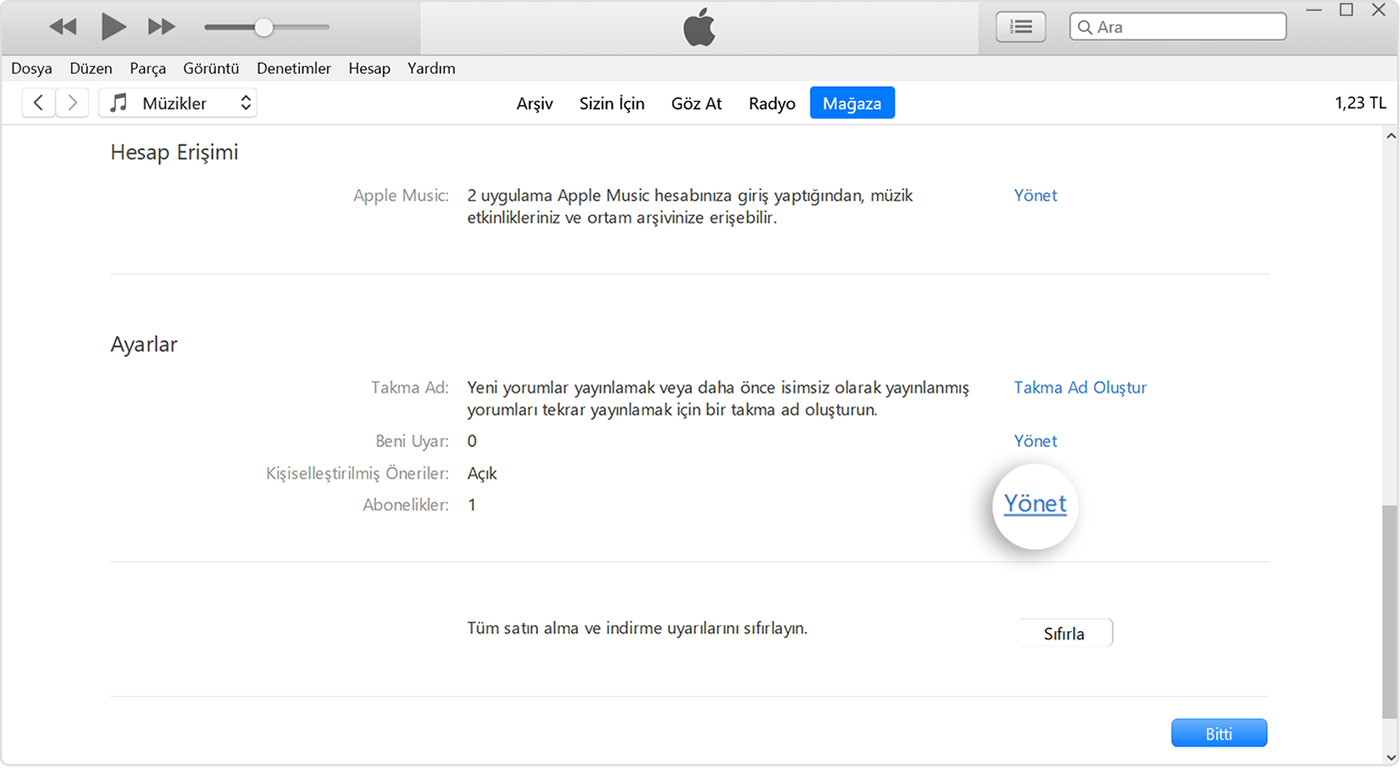The height and width of the screenshot is (768, 1400).
Task: Click Yönet link next to Beni Uyar
Action: 1035,441
